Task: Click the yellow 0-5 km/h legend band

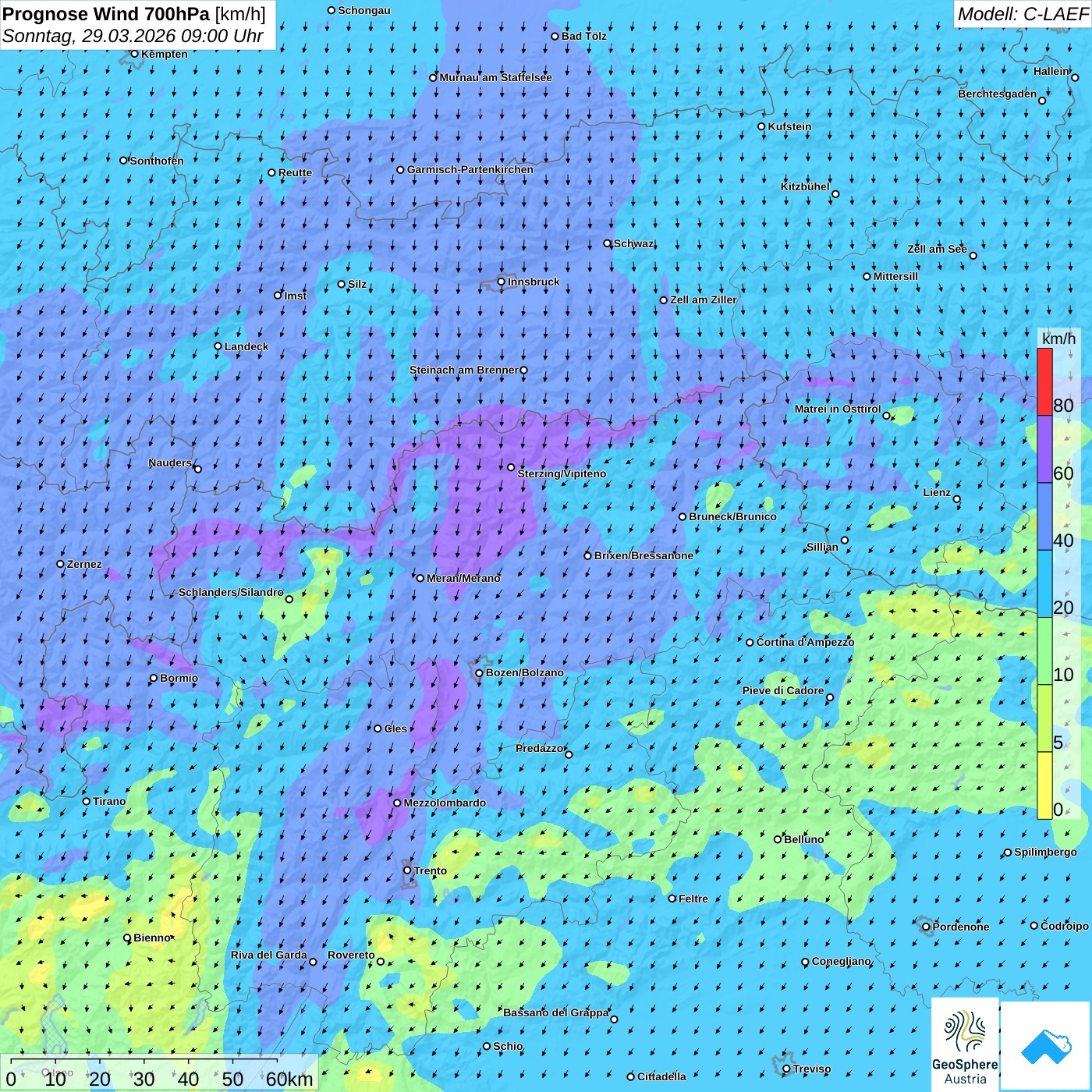Action: point(1044,785)
